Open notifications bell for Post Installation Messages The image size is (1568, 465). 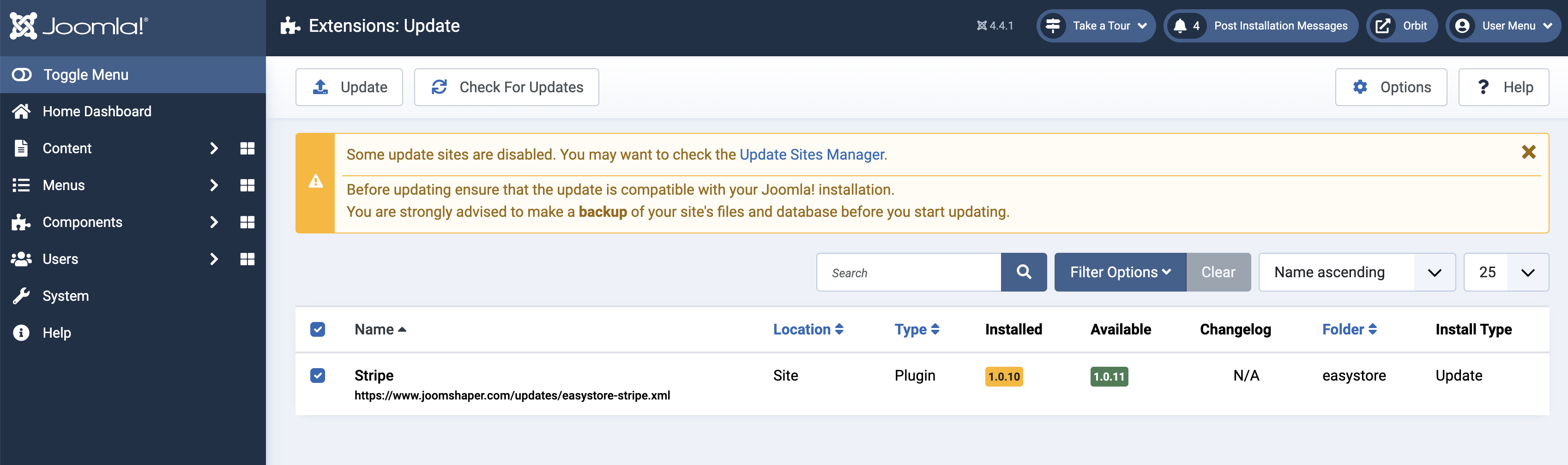pos(1180,25)
